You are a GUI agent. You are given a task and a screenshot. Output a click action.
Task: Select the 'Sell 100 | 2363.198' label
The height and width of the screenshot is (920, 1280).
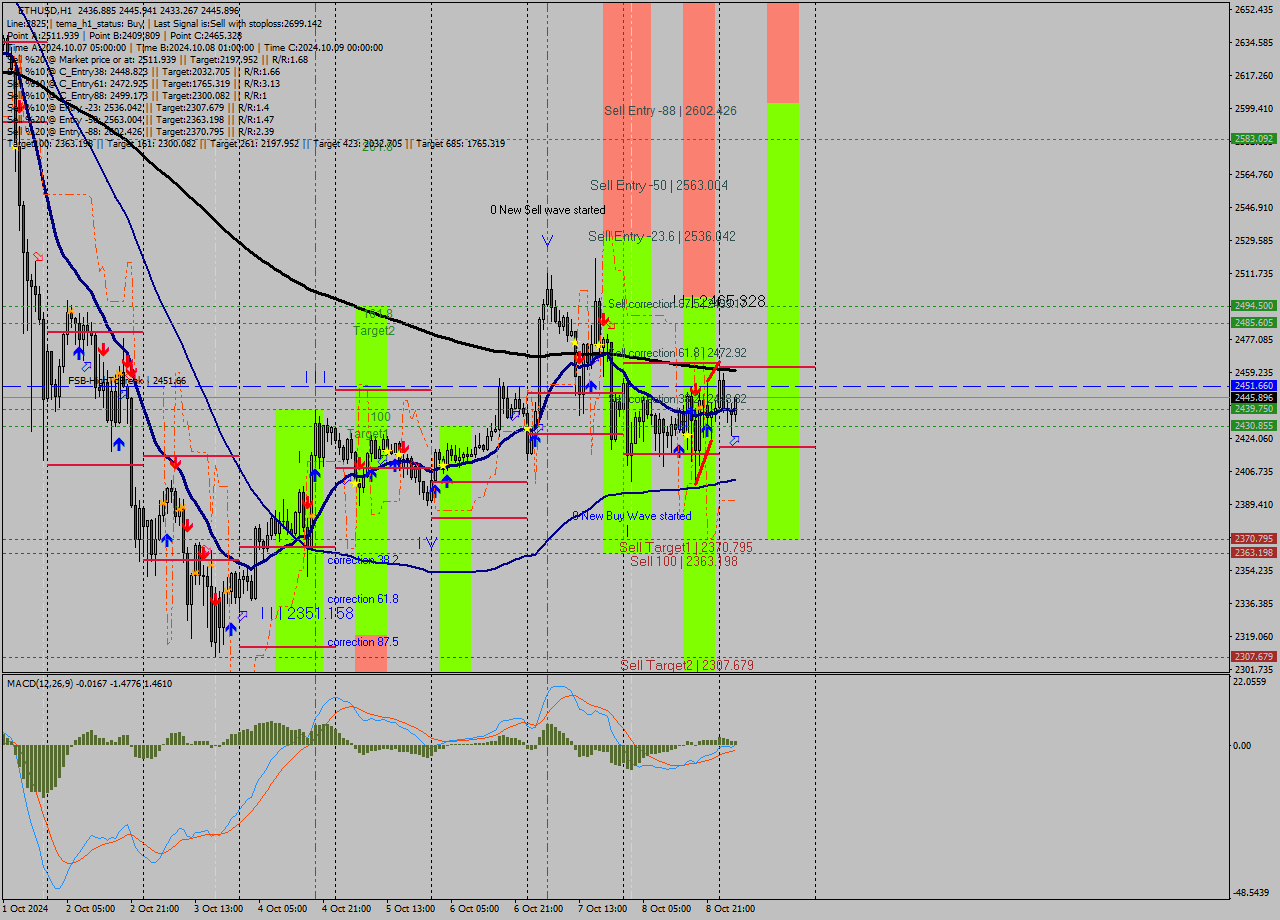[x=684, y=561]
